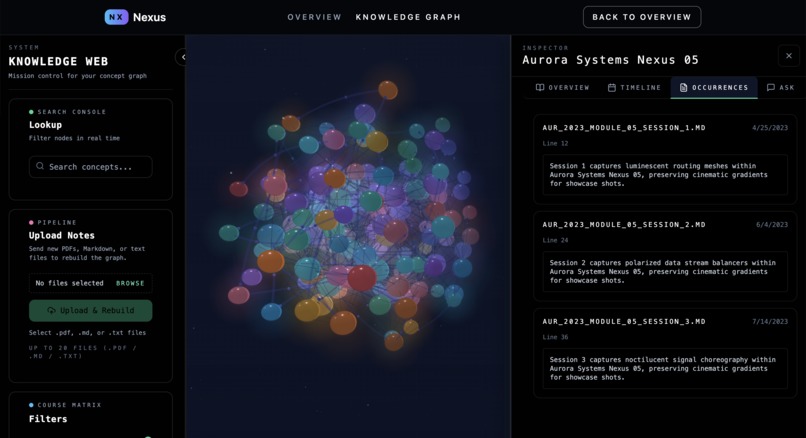Click the Filters section heading
806x438 pixels.
coord(48,419)
